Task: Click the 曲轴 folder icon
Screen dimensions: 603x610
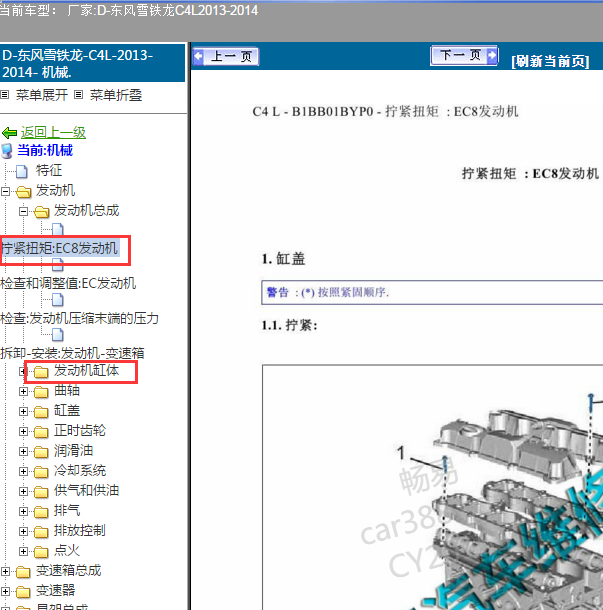Action: coord(41,392)
